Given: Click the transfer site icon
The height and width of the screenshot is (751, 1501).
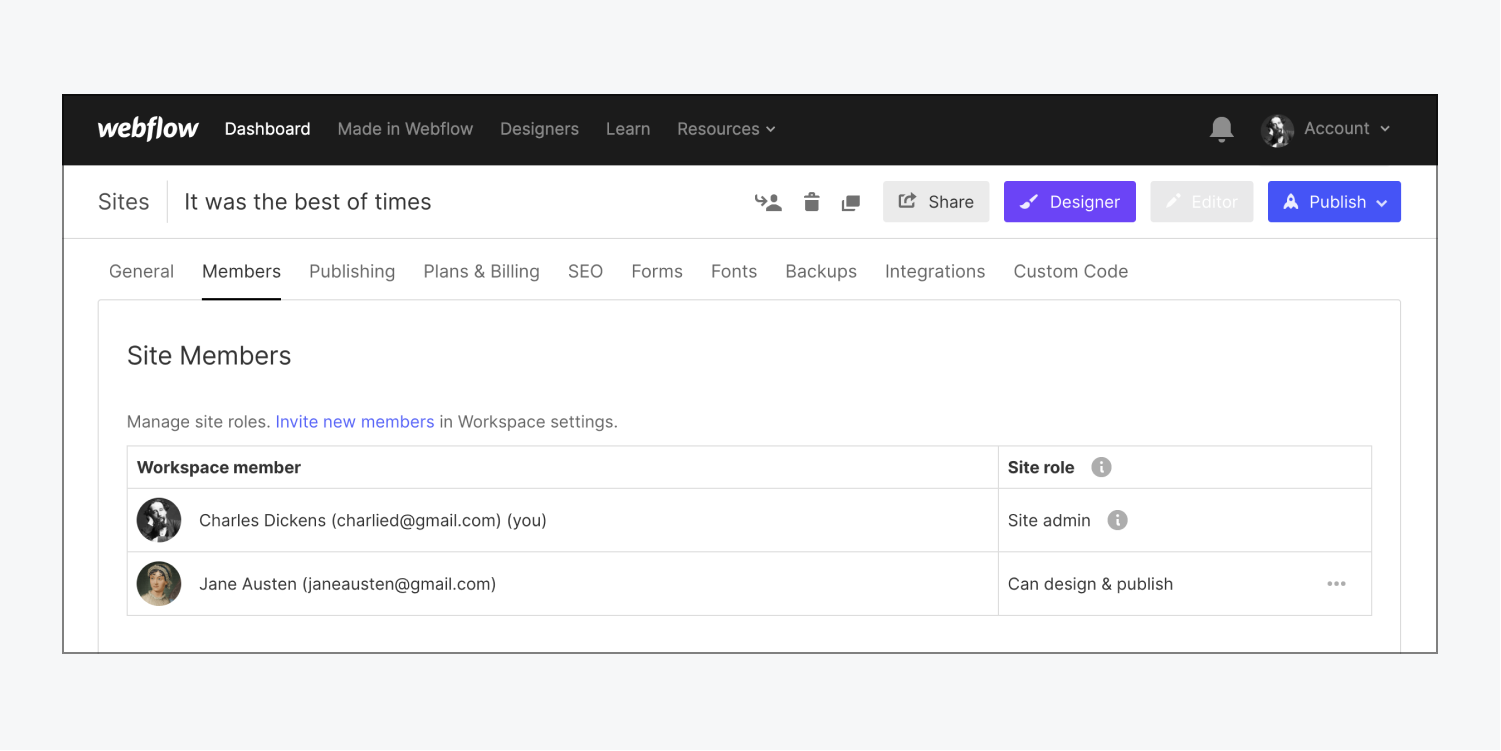Looking at the screenshot, I should click(768, 202).
